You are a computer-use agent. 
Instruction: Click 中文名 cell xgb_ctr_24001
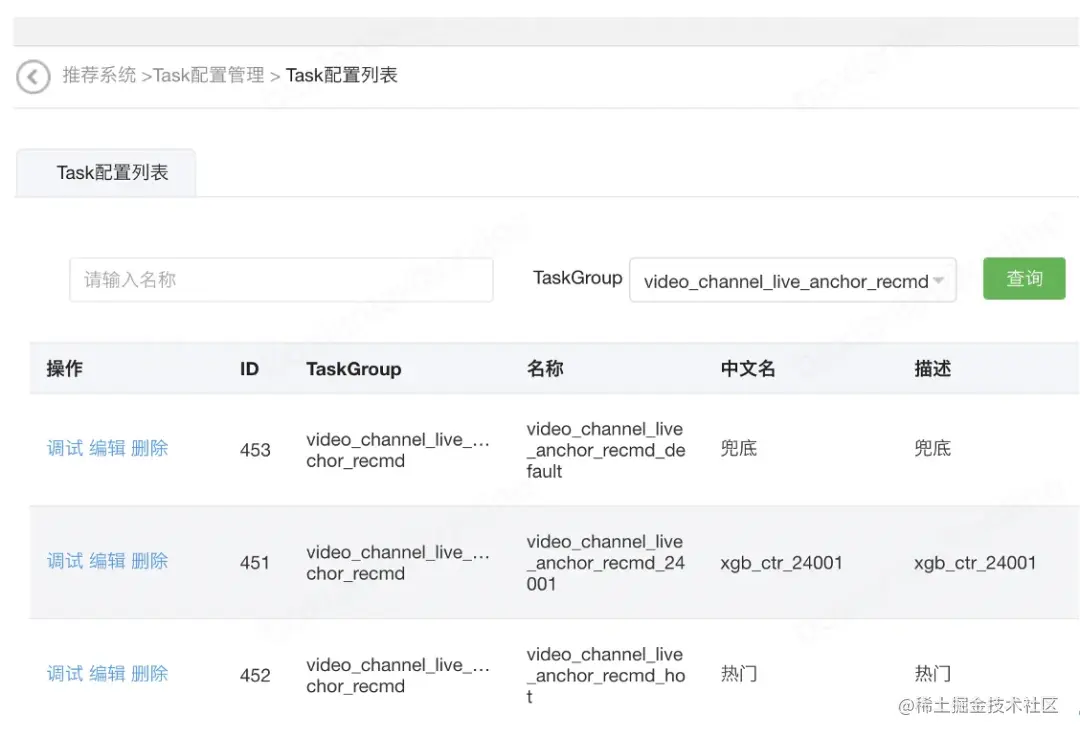pos(782,563)
